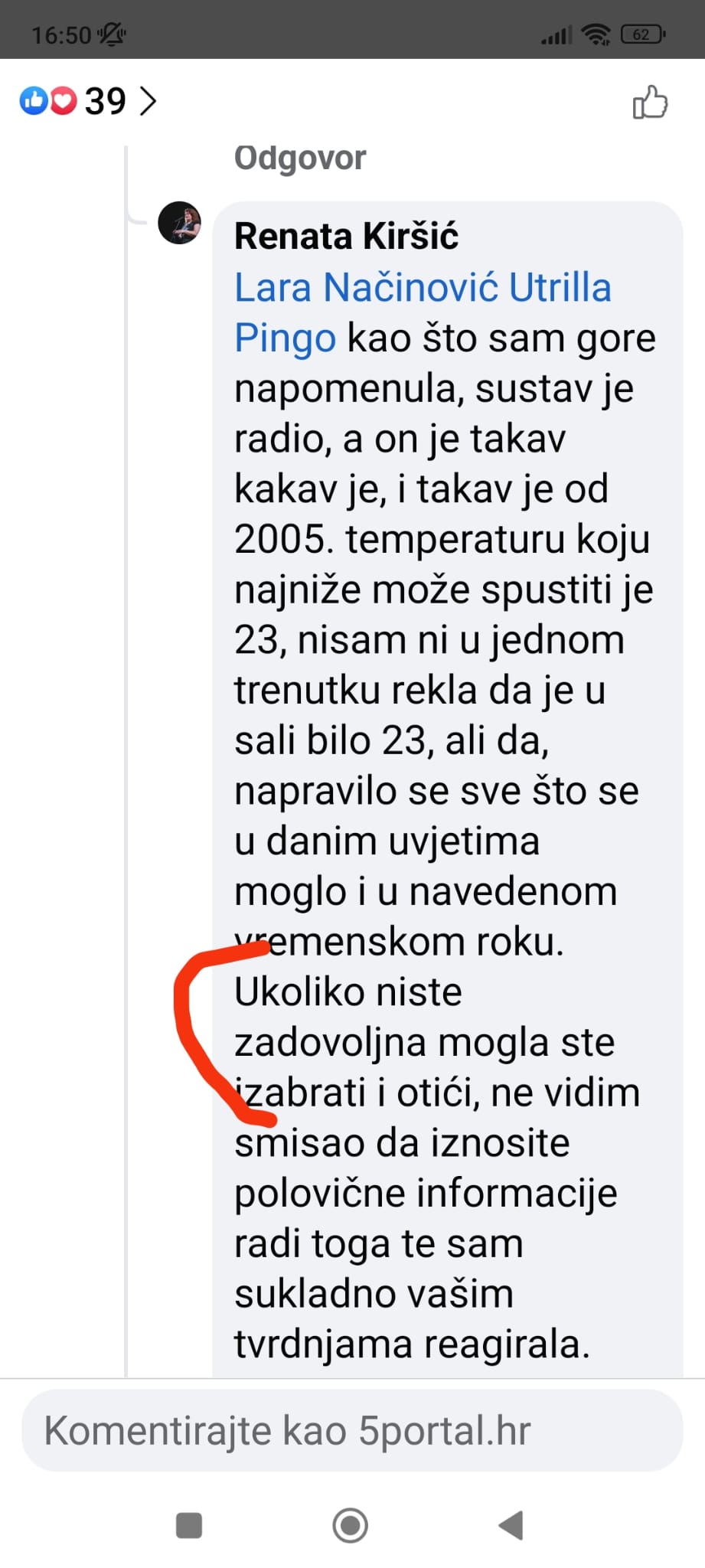Tap the Android back triangle button
The height and width of the screenshot is (1568, 705).
click(511, 1525)
